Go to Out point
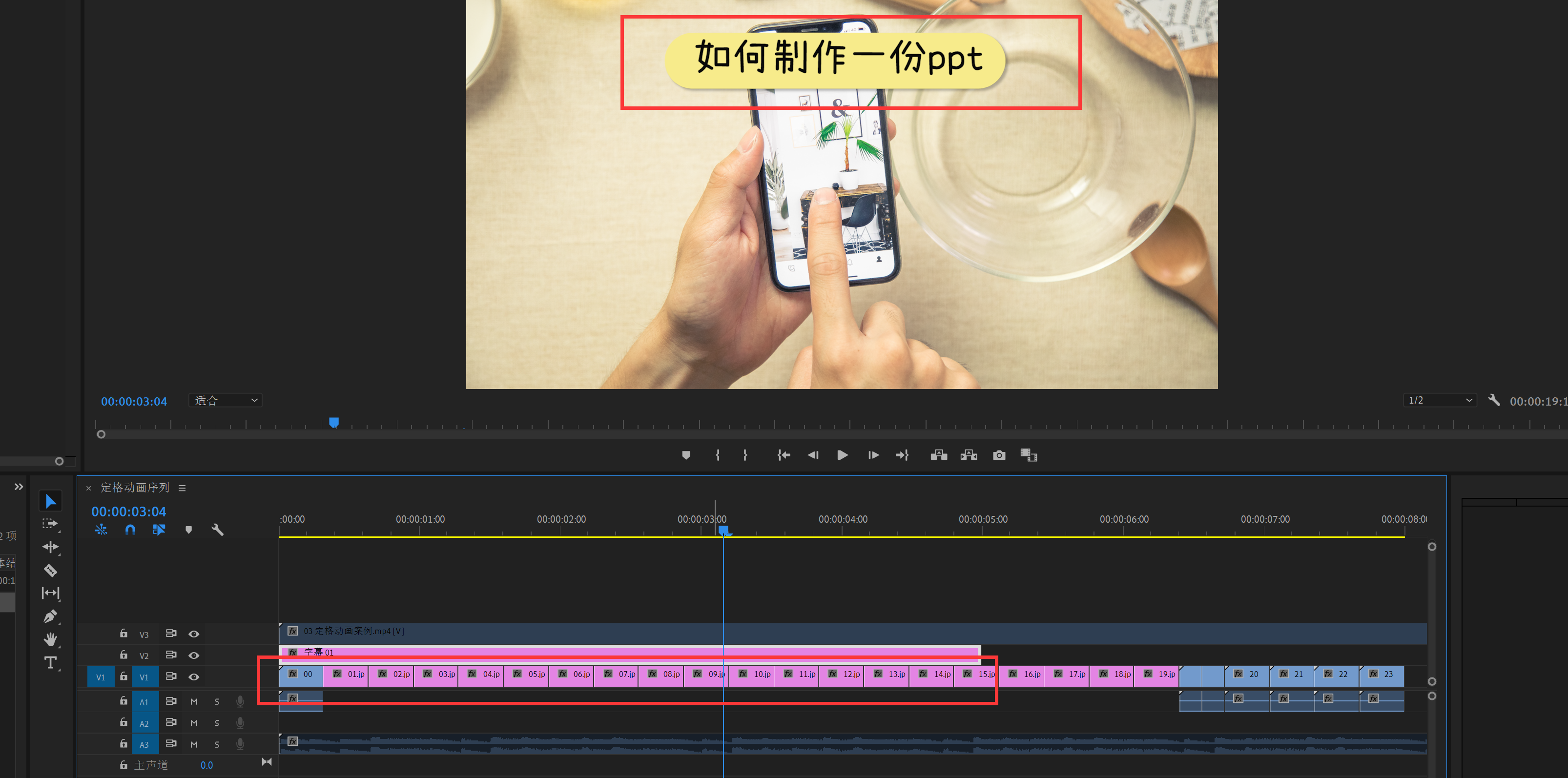This screenshot has height=778, width=1568. [902, 455]
